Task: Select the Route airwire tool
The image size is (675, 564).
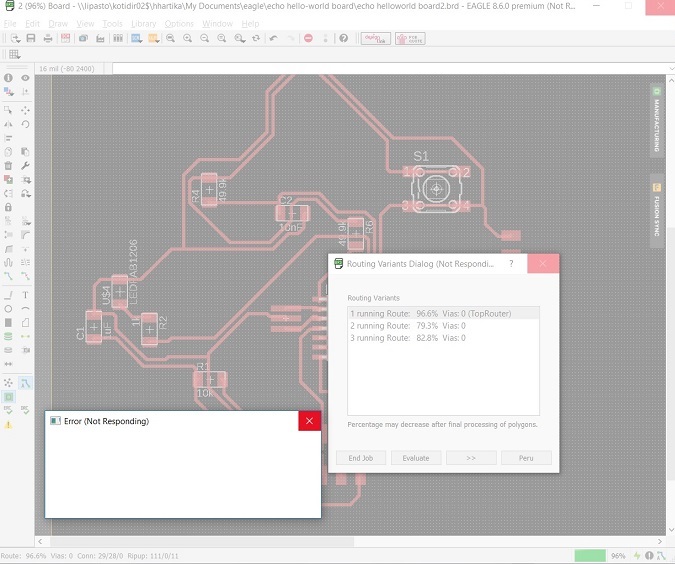Action: pos(8,276)
